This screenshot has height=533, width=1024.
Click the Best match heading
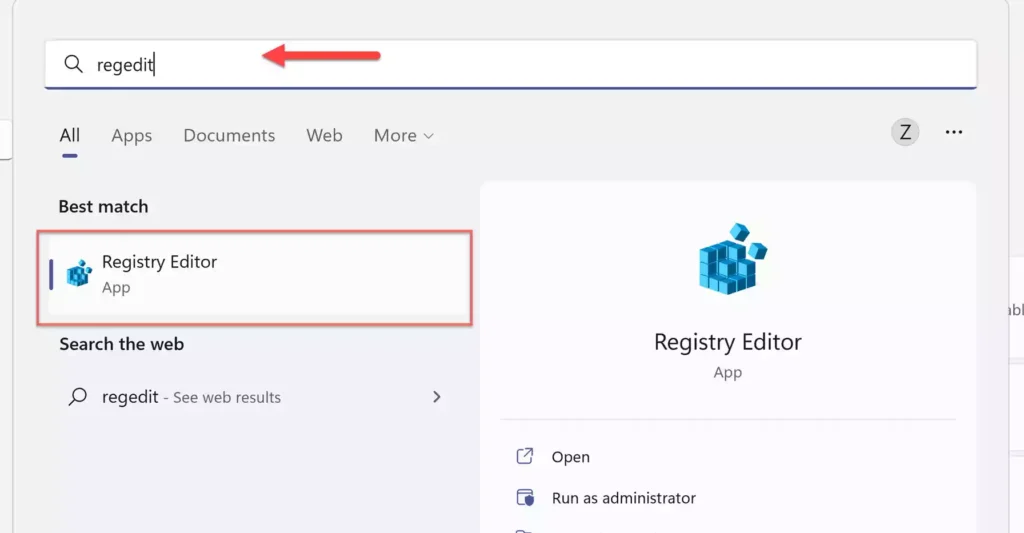click(103, 206)
